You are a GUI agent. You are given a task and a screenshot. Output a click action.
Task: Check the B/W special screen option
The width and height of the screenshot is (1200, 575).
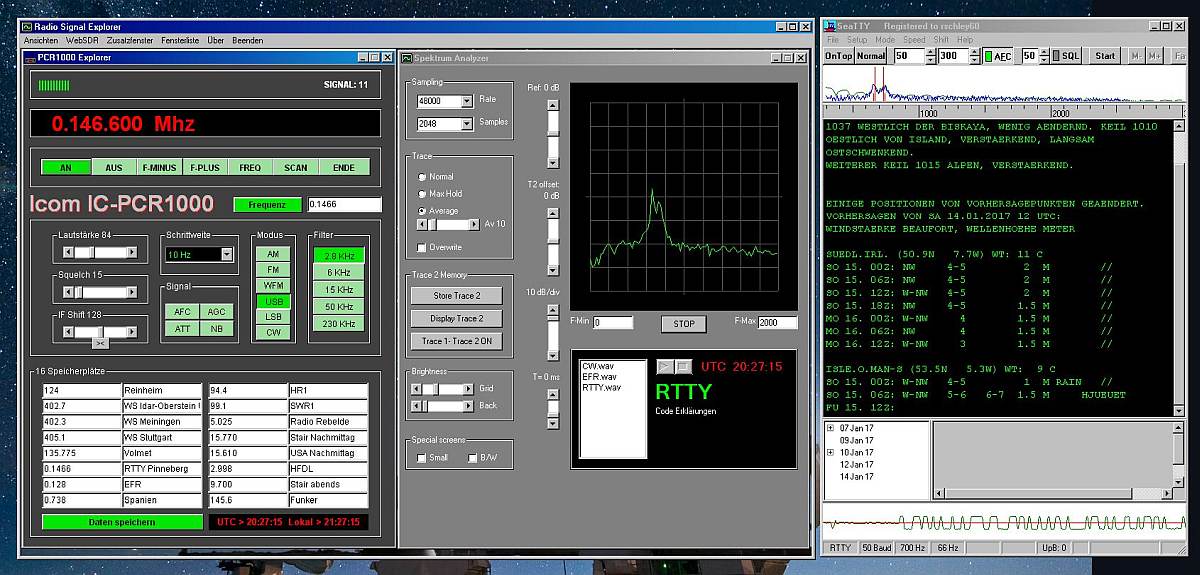point(473,458)
